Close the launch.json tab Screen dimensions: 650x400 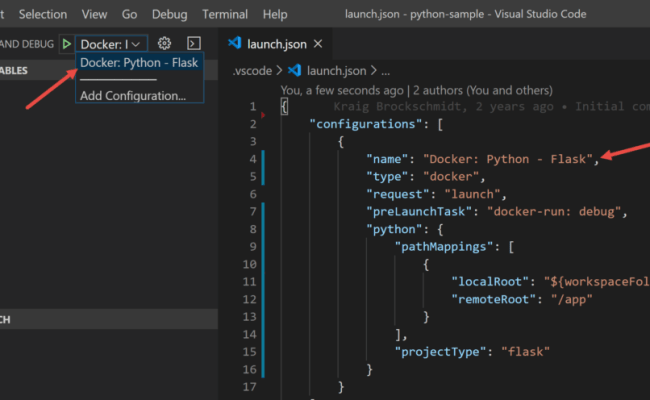[318, 44]
